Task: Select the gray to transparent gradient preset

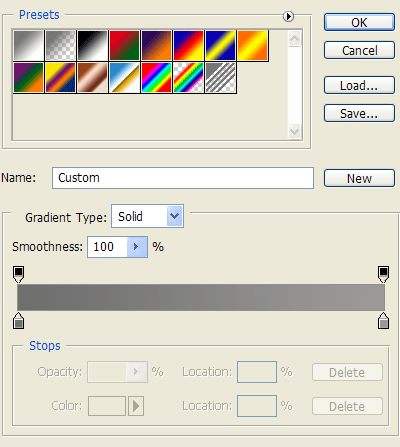Action: pos(61,46)
